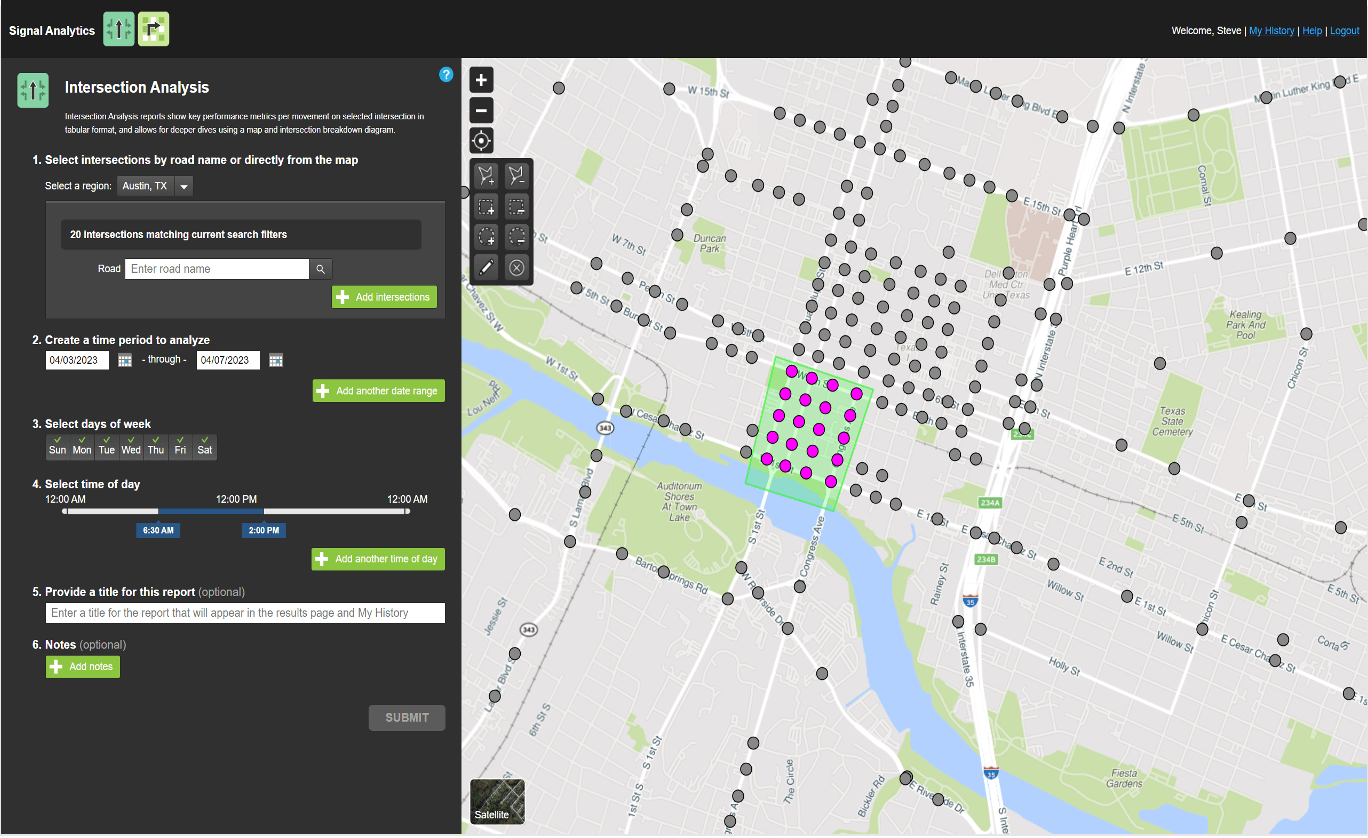Image resolution: width=1368 pixels, height=838 pixels.
Task: Open calendar picker for end date
Action: point(276,360)
